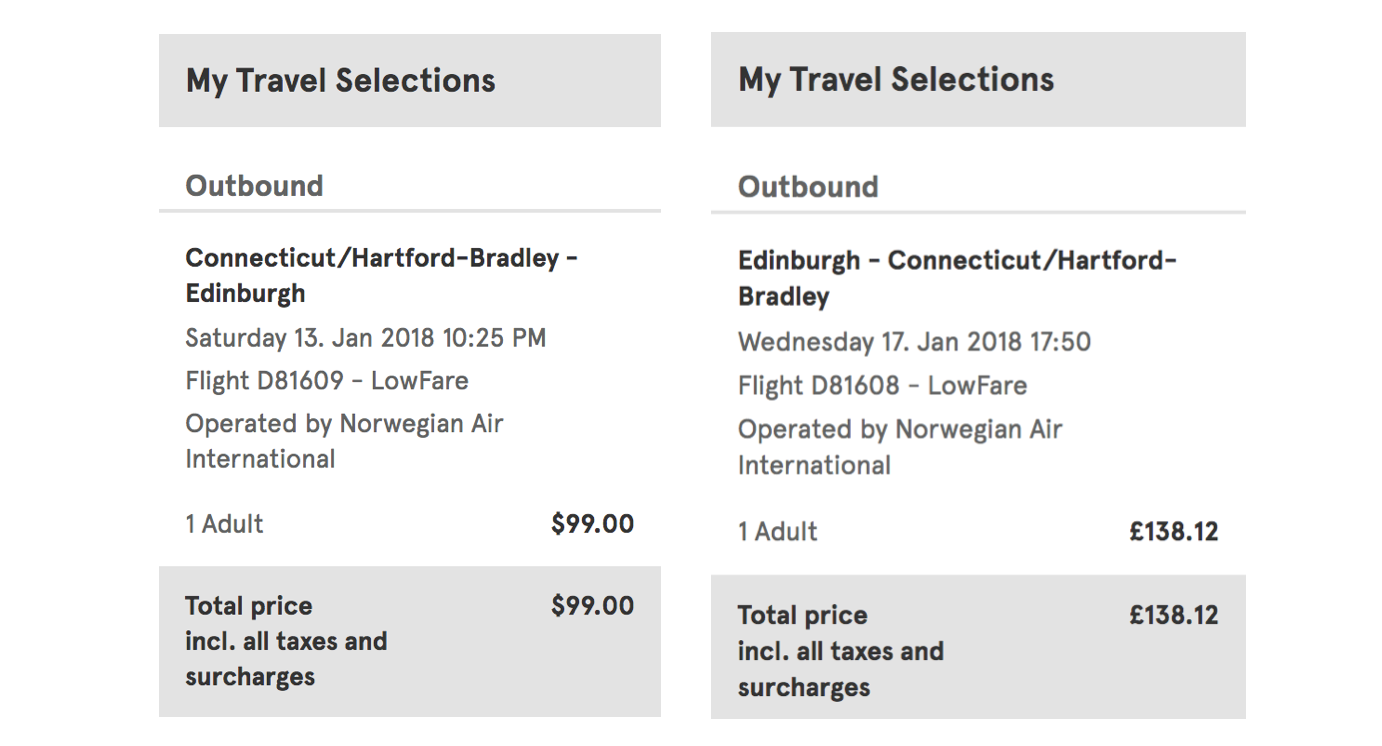Click the Flight D81609 - LowFare line
The height and width of the screenshot is (746, 1382).
click(x=326, y=381)
